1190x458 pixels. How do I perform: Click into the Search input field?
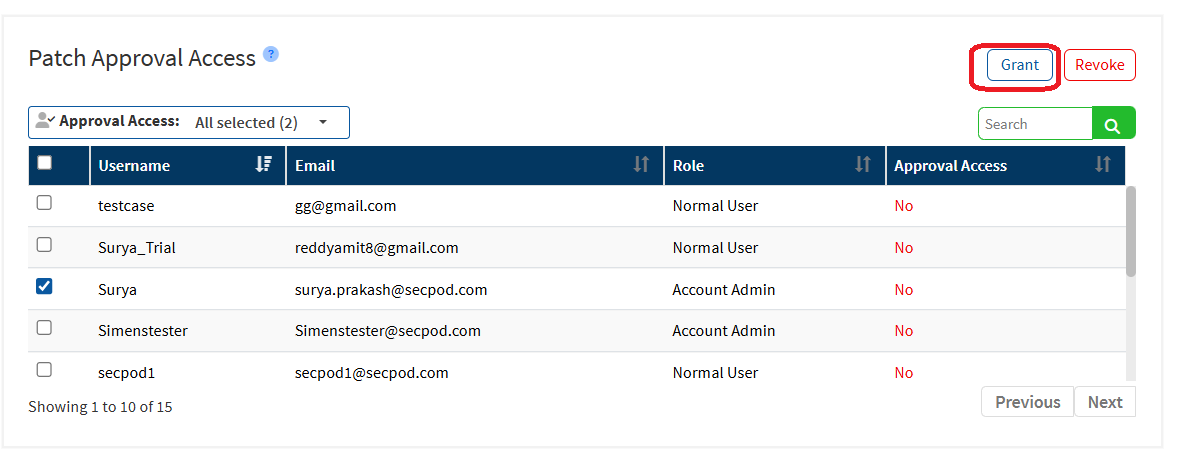click(x=1034, y=124)
